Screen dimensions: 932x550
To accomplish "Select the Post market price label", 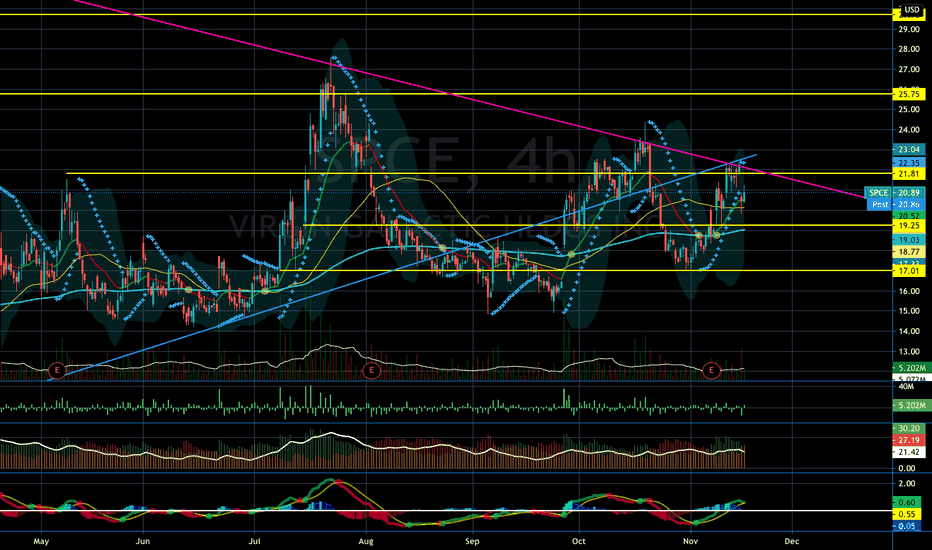I will pyautogui.click(x=895, y=204).
